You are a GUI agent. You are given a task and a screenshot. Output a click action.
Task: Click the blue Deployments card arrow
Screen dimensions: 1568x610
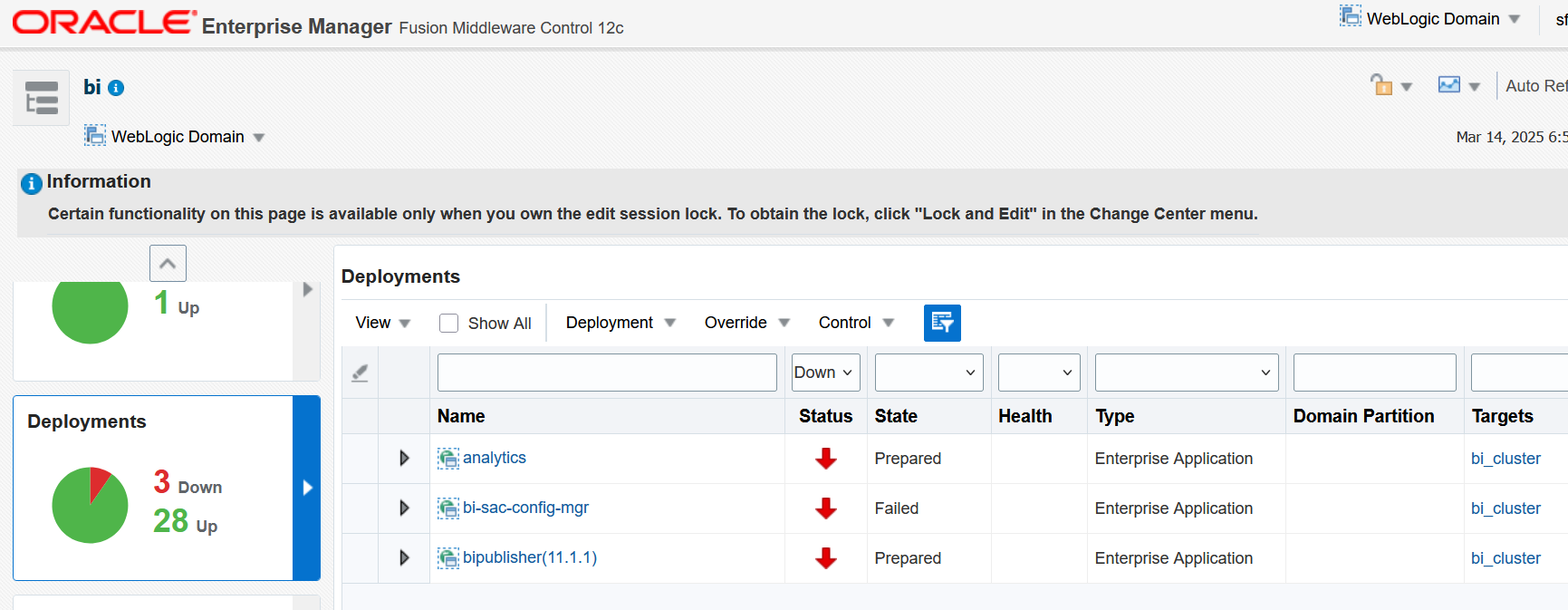click(307, 488)
